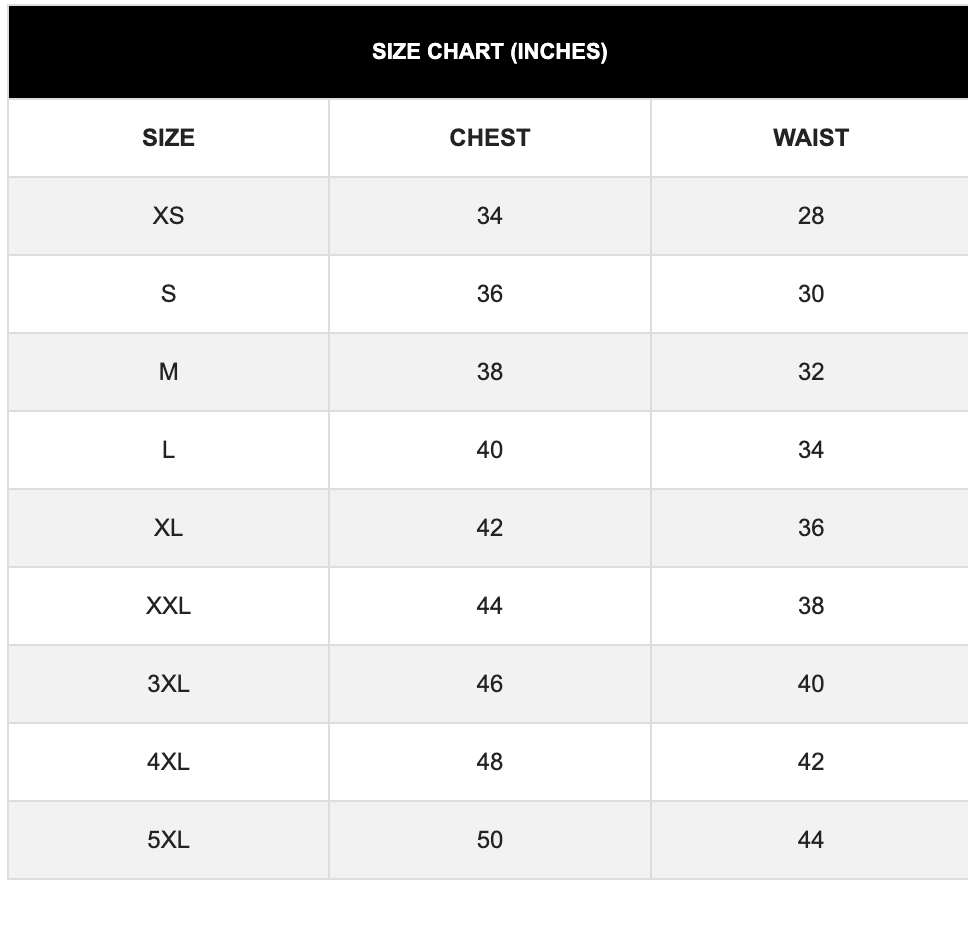Select the WAIST column header
The width and height of the screenshot is (968, 928).
point(810,138)
